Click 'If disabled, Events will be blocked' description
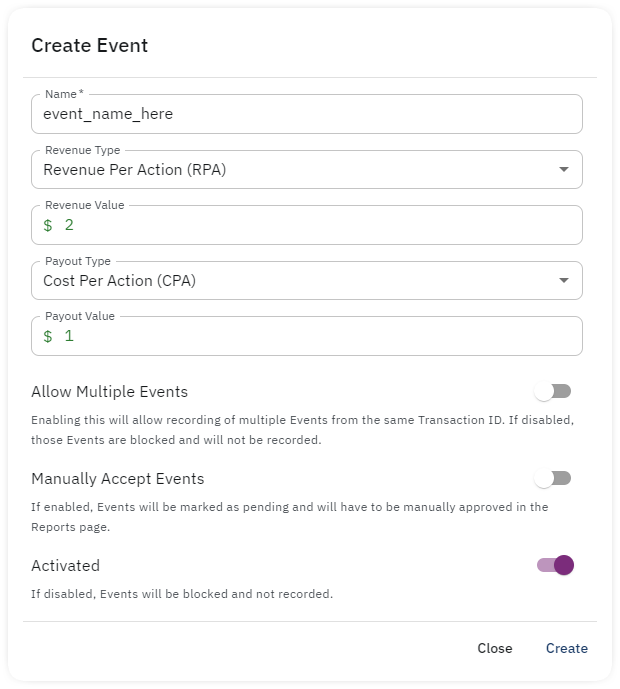The image size is (620, 689). (182, 594)
